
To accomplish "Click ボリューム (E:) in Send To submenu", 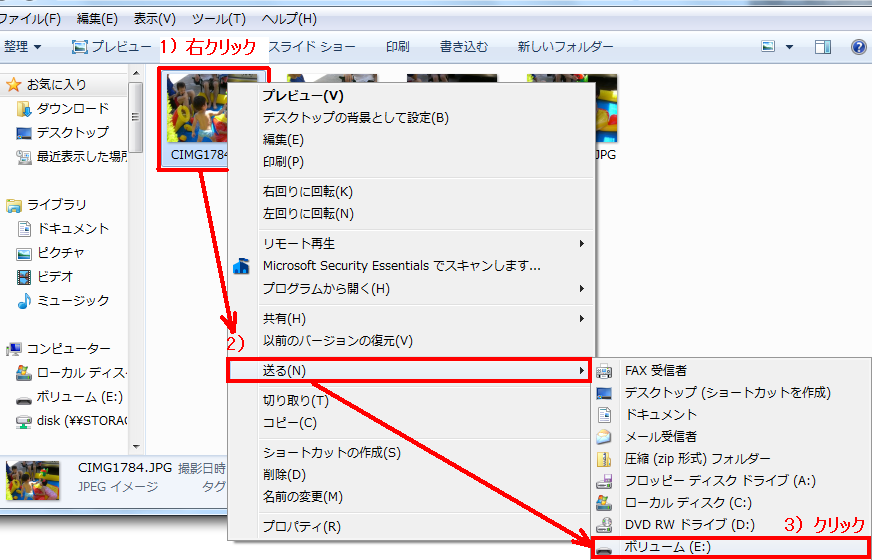I will pos(669,547).
